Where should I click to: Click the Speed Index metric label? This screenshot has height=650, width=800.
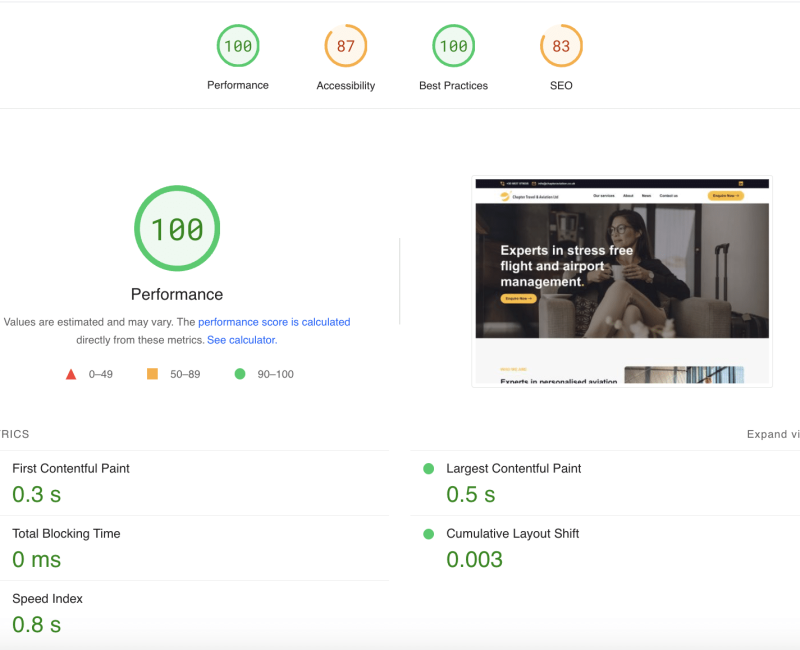47,599
